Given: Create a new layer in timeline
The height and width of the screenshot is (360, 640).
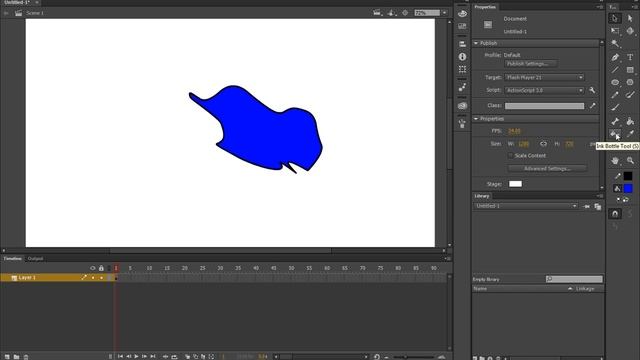Looking at the screenshot, I should pyautogui.click(x=7, y=357).
